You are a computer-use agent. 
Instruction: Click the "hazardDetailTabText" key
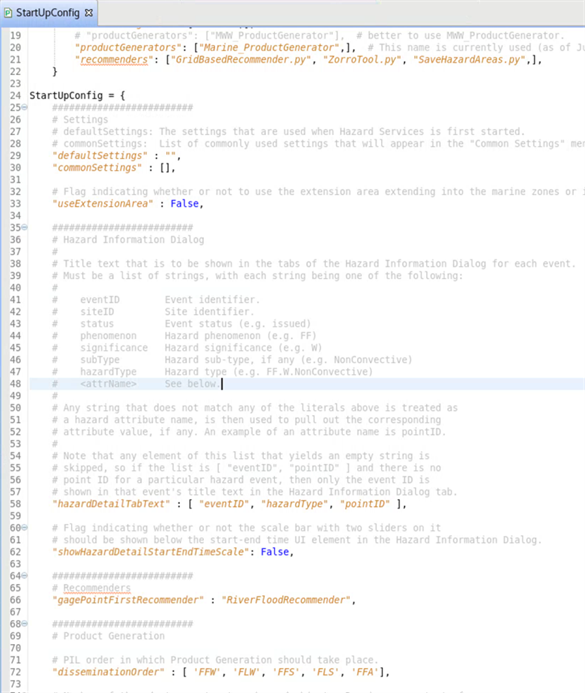[110, 504]
